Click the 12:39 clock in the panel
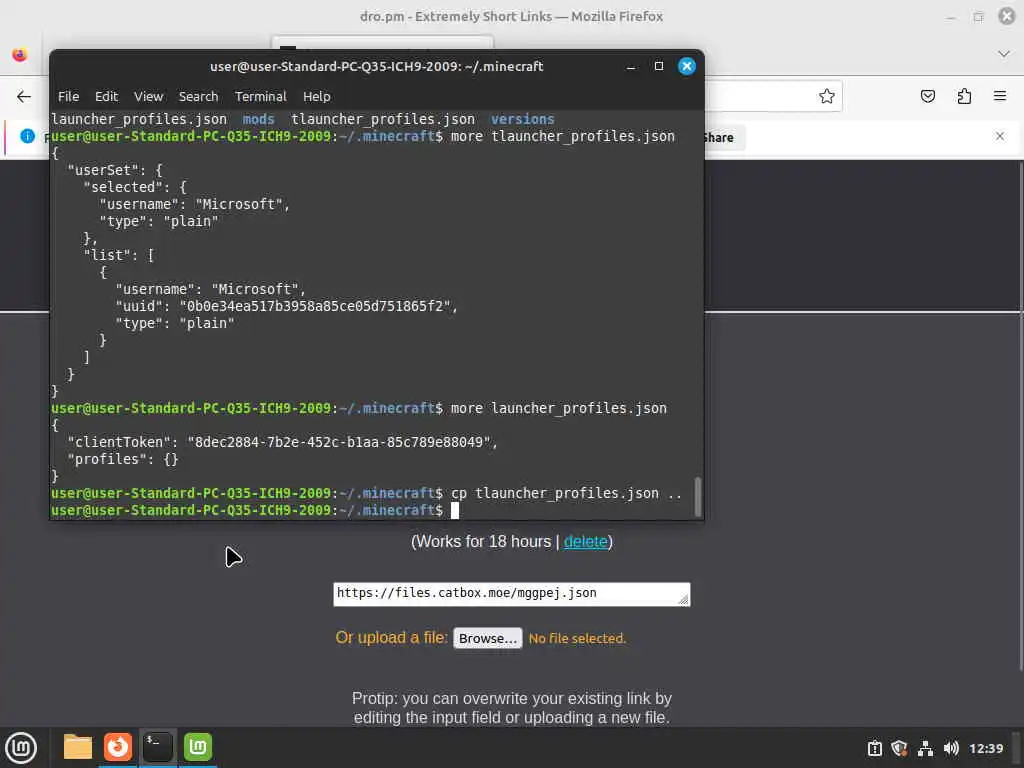 click(x=985, y=748)
